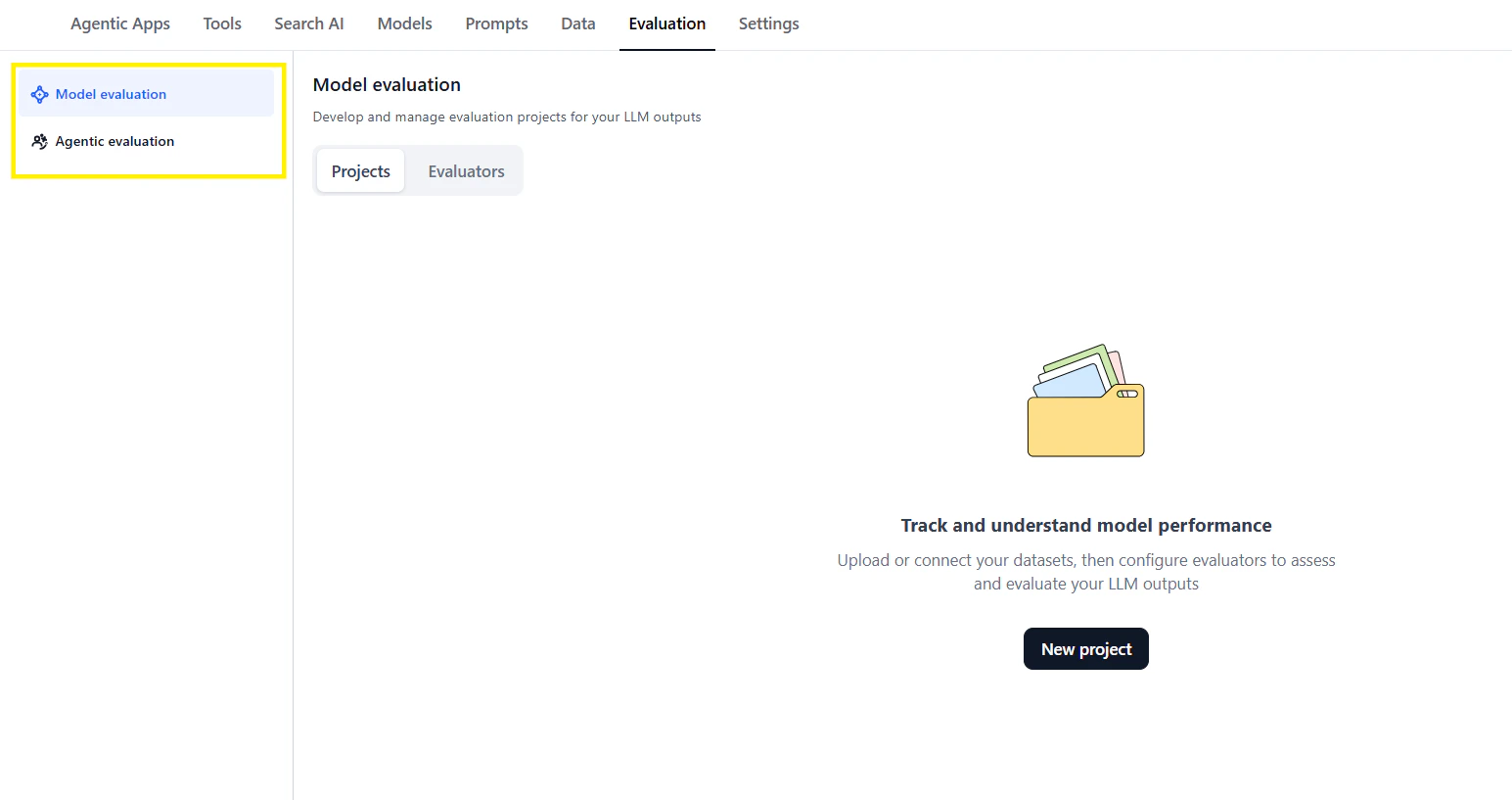Open the Tools menu

pyautogui.click(x=222, y=24)
